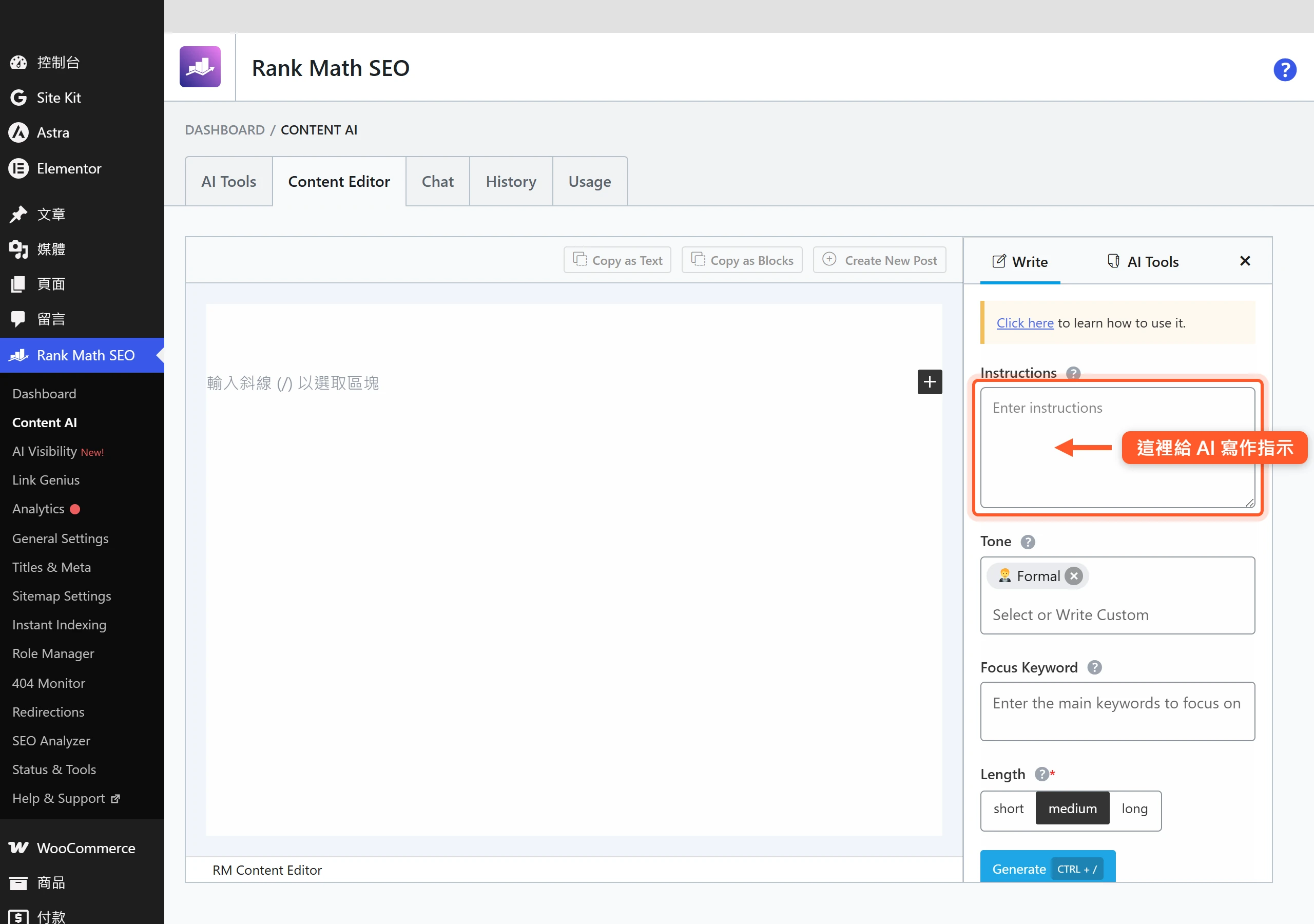Click the Analytics red notification dot
The height and width of the screenshot is (924, 1314).
(x=75, y=509)
